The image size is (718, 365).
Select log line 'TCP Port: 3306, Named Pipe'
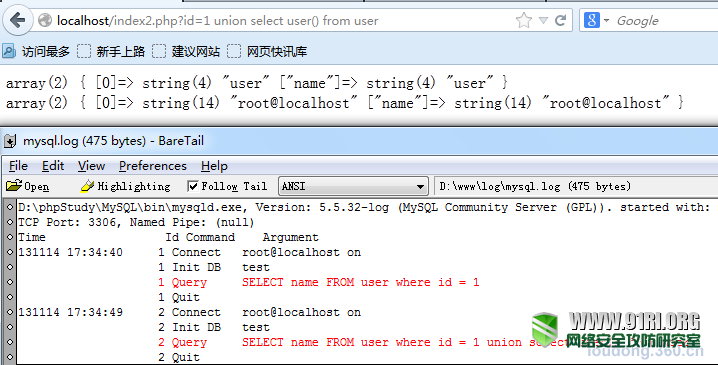pos(136,222)
